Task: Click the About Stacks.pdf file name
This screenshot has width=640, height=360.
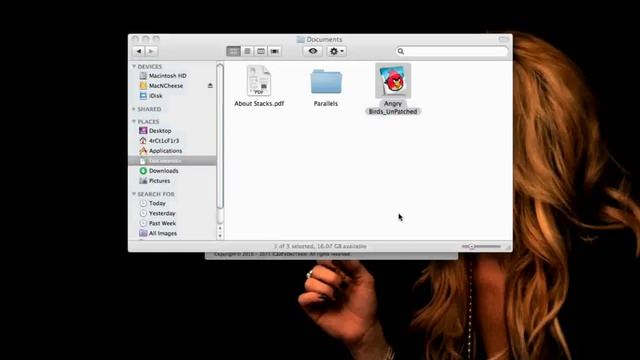Action: point(259,104)
